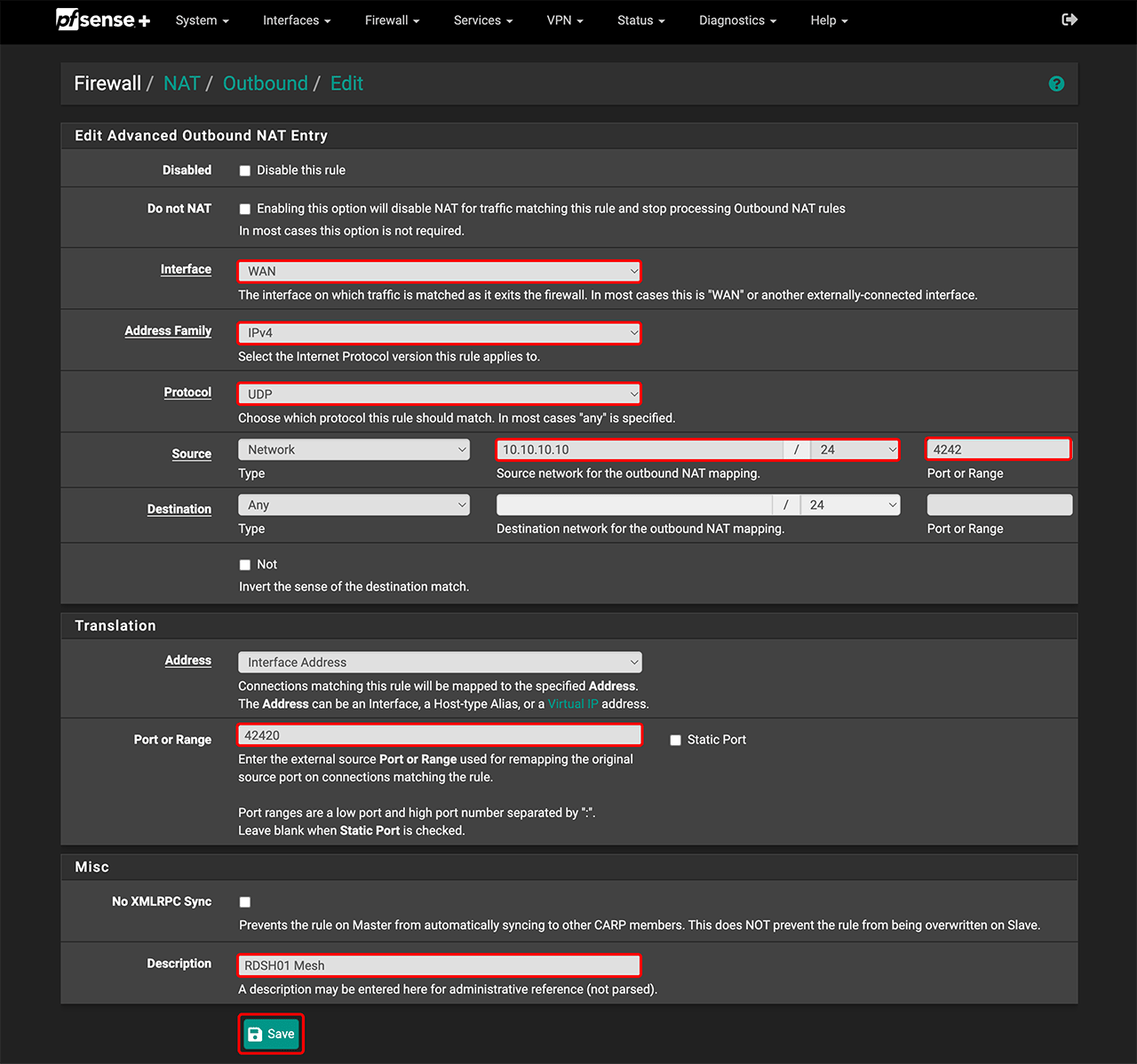Toggle the Do not NAT checkbox

245,209
